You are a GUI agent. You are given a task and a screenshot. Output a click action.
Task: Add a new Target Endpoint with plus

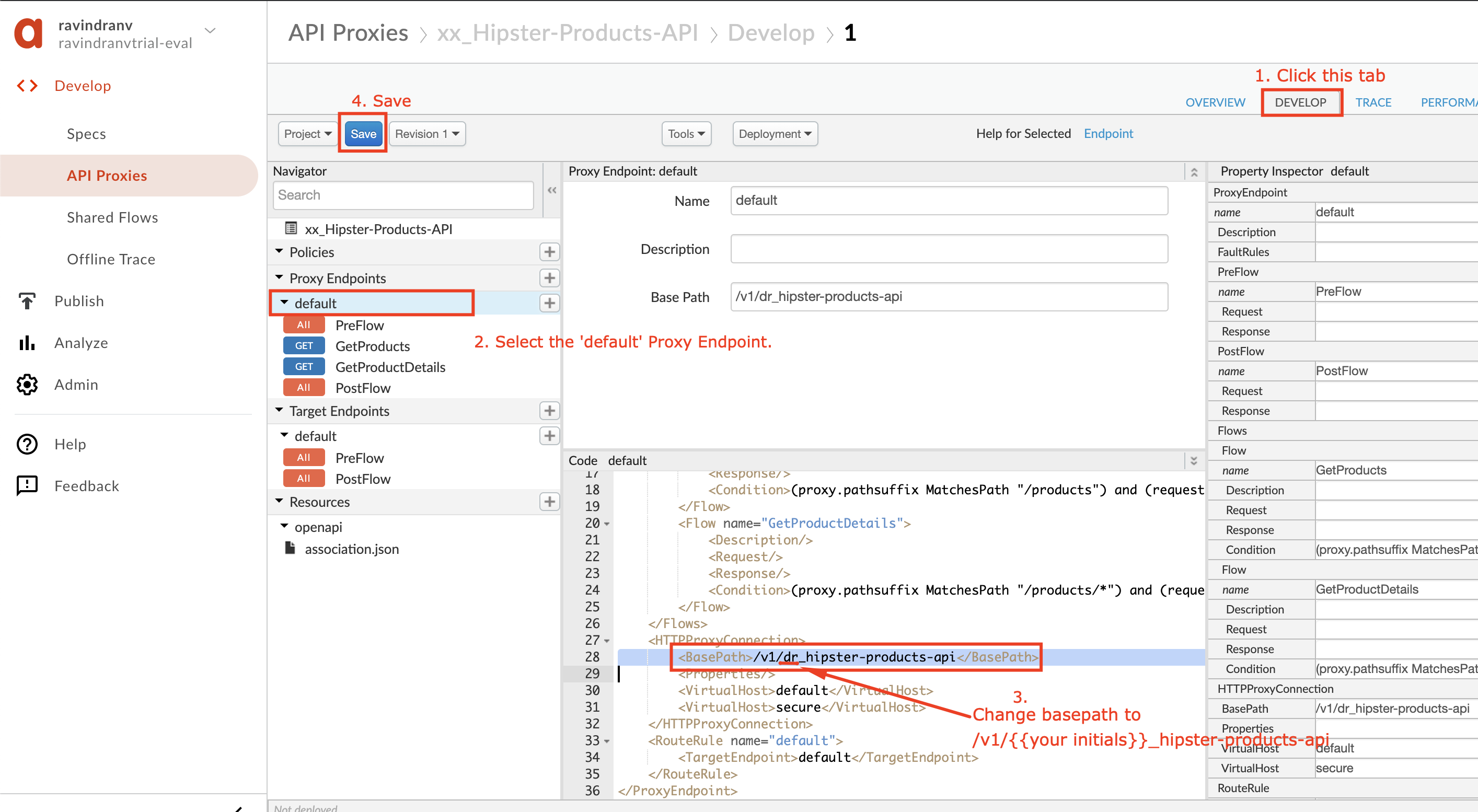tap(549, 411)
